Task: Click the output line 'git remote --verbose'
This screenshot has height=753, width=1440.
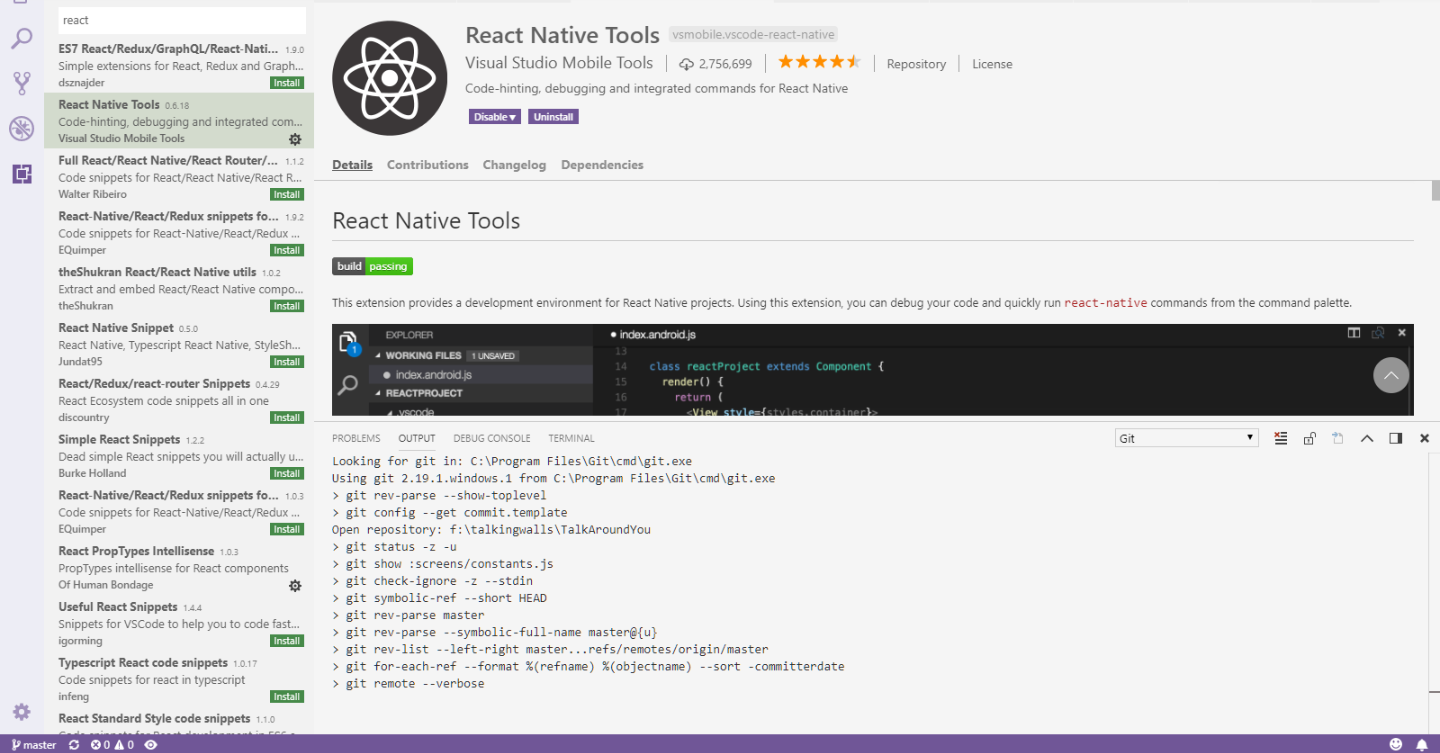Action: (408, 683)
